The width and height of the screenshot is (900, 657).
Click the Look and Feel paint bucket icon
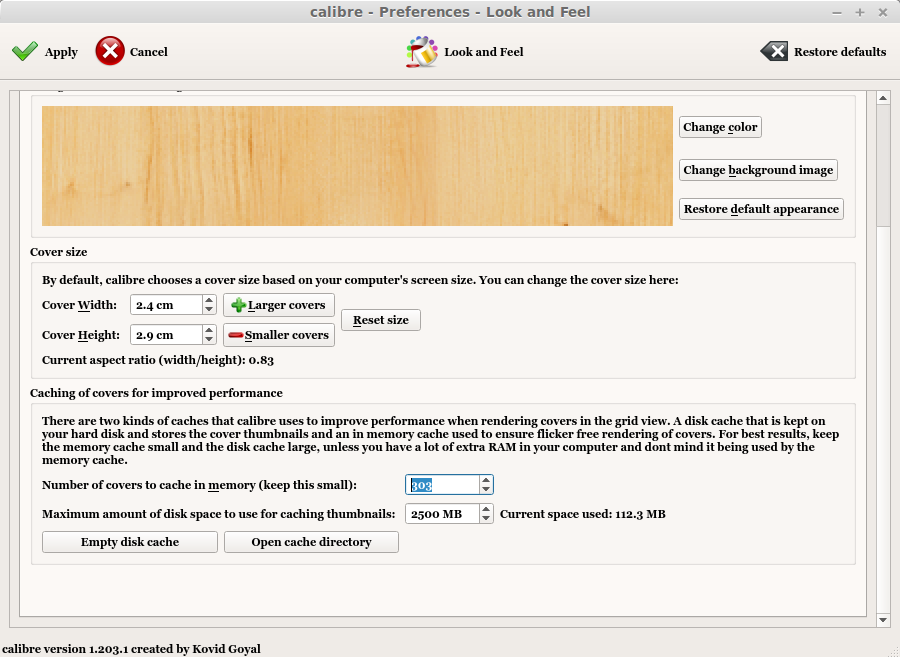422,52
